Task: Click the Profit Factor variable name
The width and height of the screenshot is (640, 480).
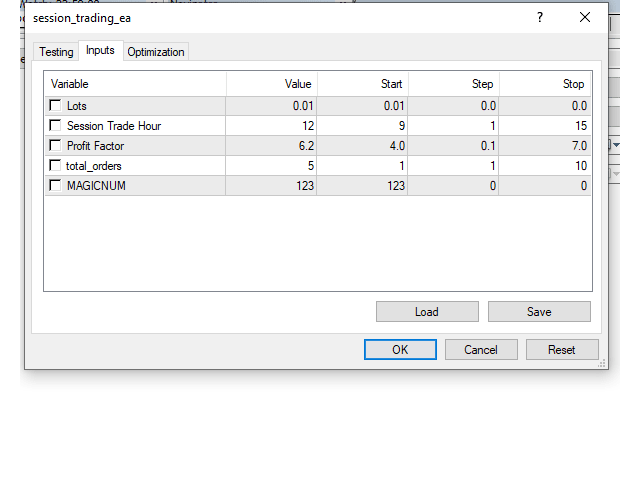Action: pyautogui.click(x=96, y=146)
